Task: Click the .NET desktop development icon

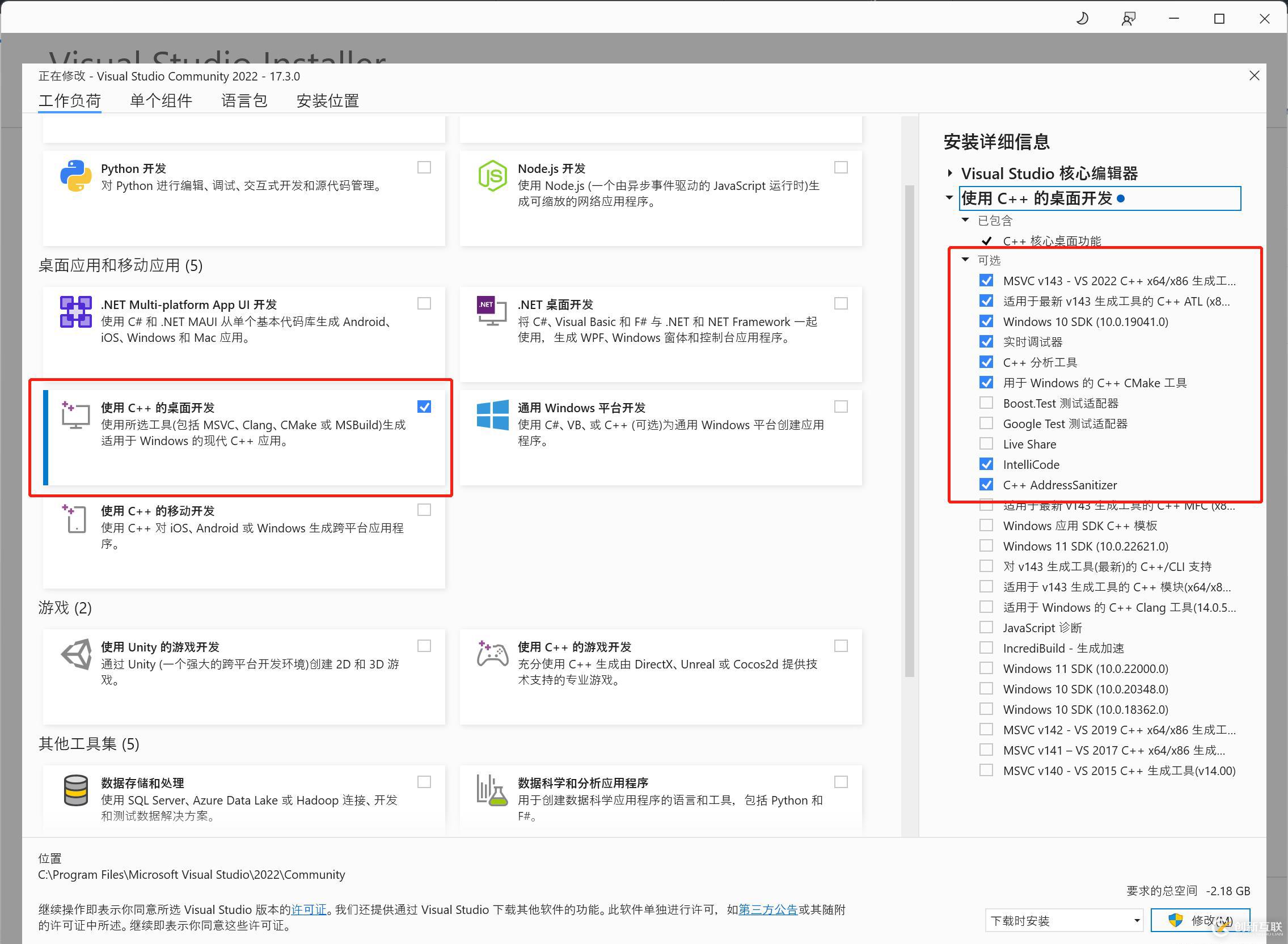Action: (x=492, y=311)
